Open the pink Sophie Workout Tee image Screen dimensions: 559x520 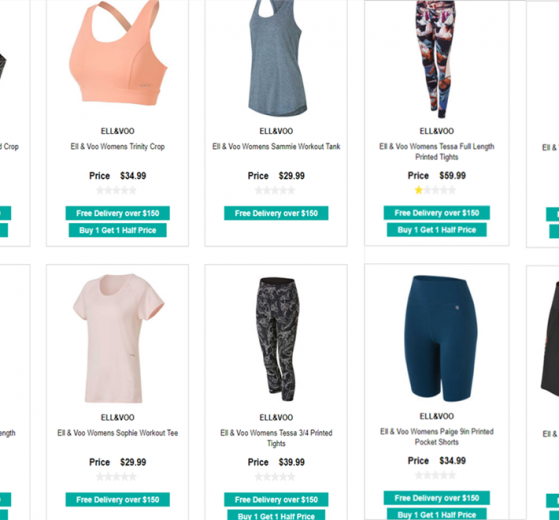pyautogui.click(x=118, y=338)
